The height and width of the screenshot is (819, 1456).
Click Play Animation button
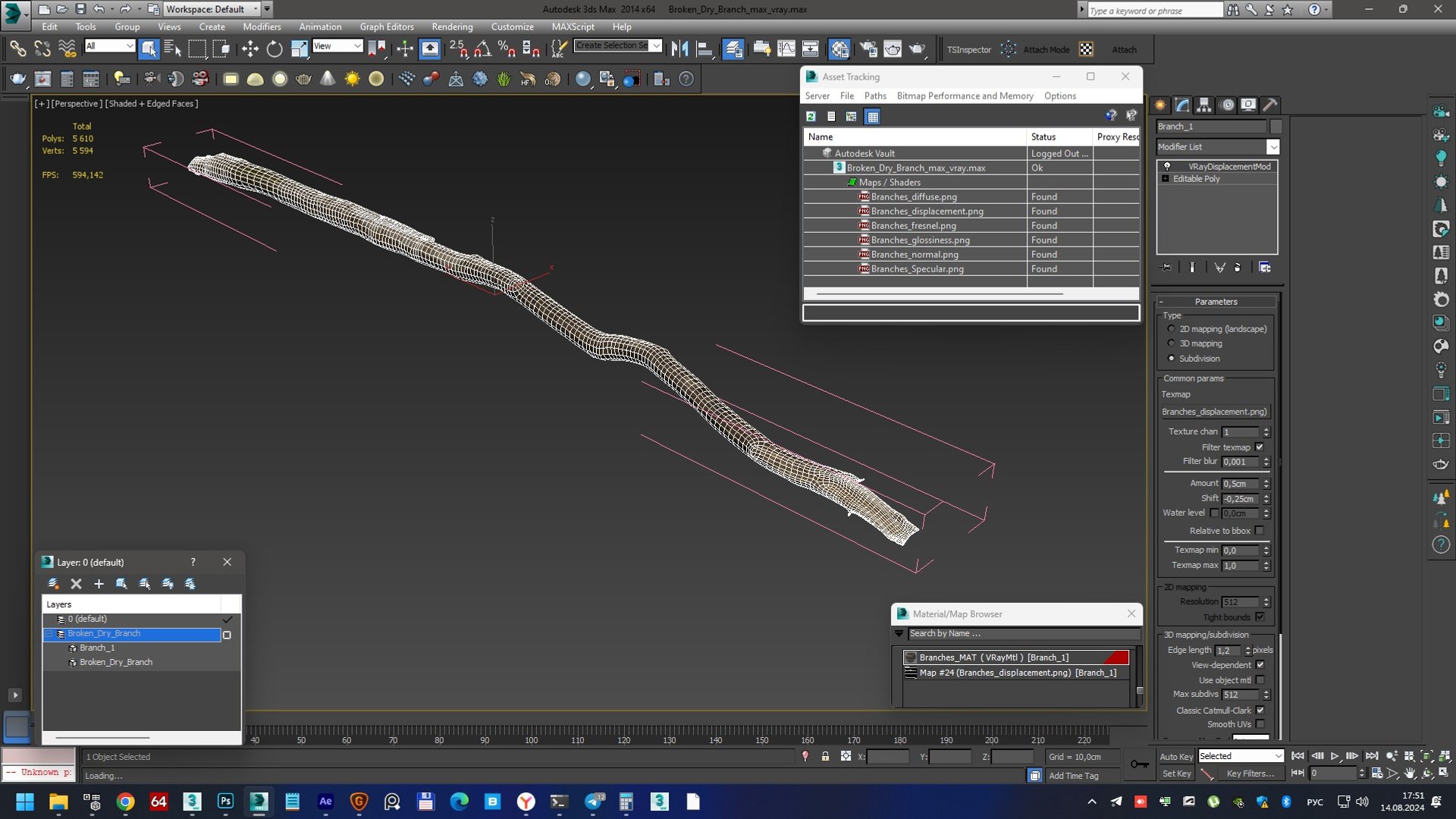(1335, 756)
